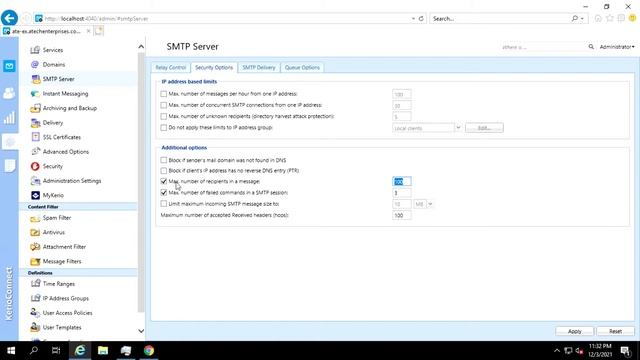Open File Explorer from taskbar

point(103,351)
